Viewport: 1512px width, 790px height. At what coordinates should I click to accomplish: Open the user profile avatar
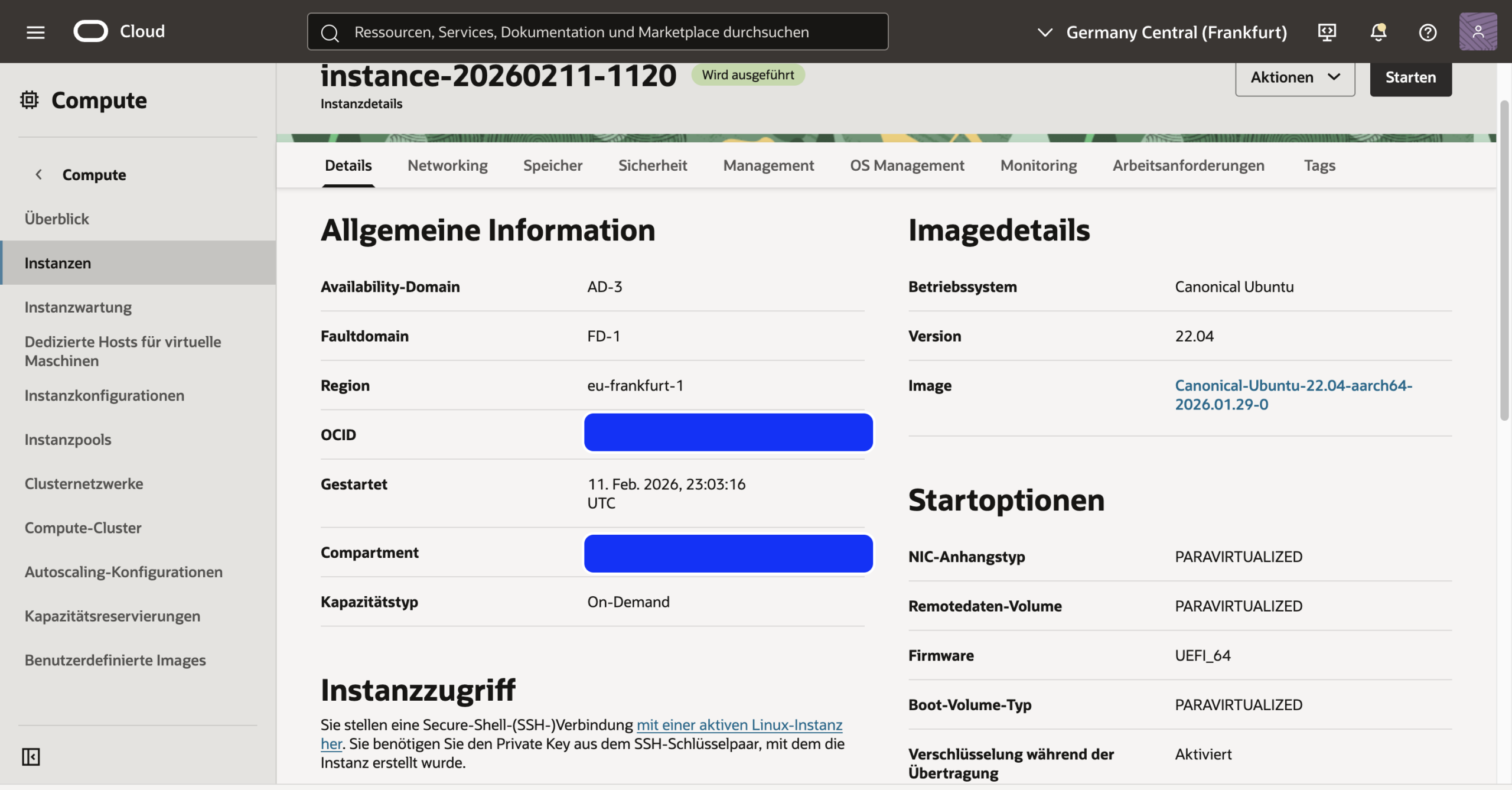[1478, 31]
